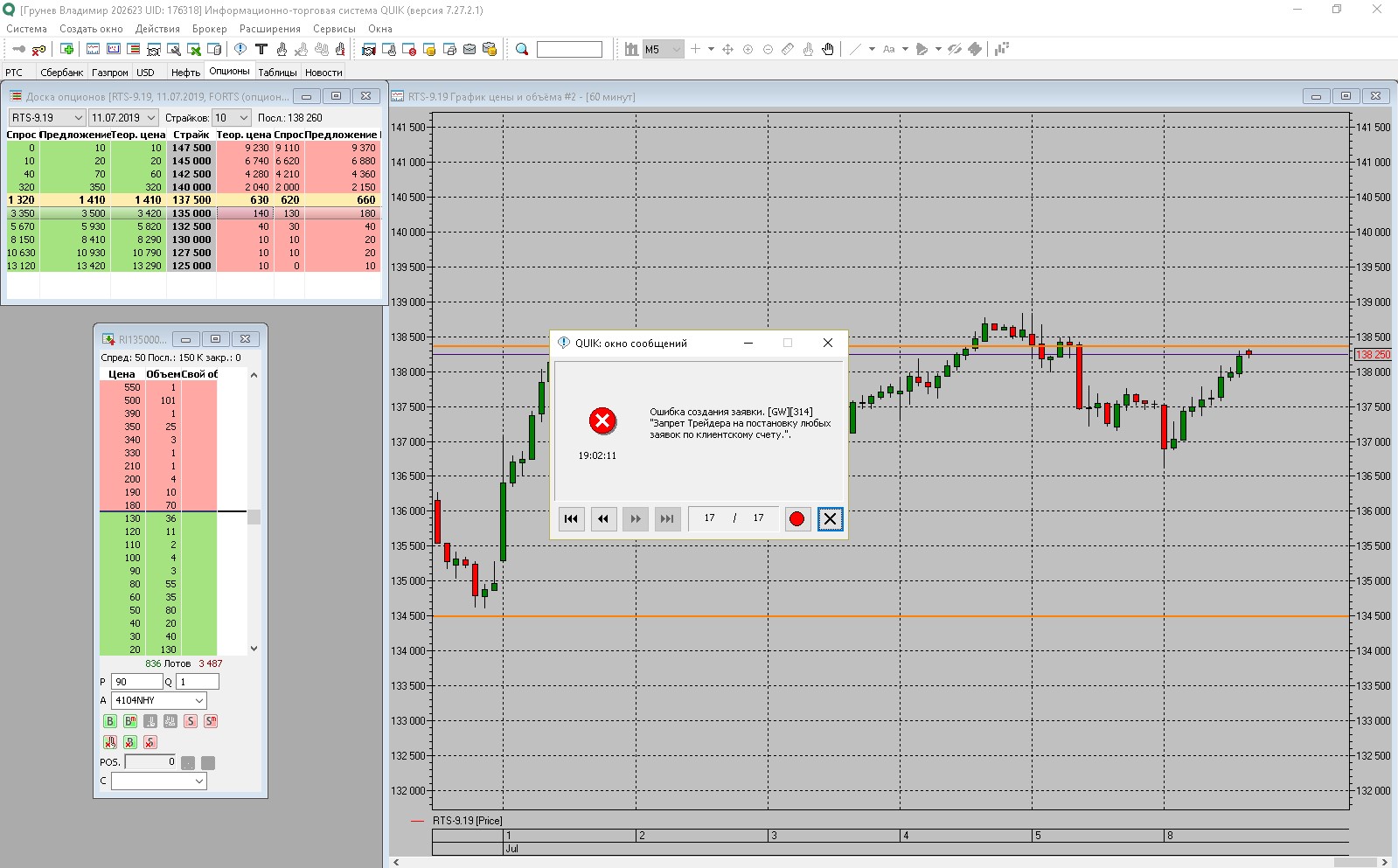Select the trend line drawing tool
1398x868 pixels.
coord(856,49)
